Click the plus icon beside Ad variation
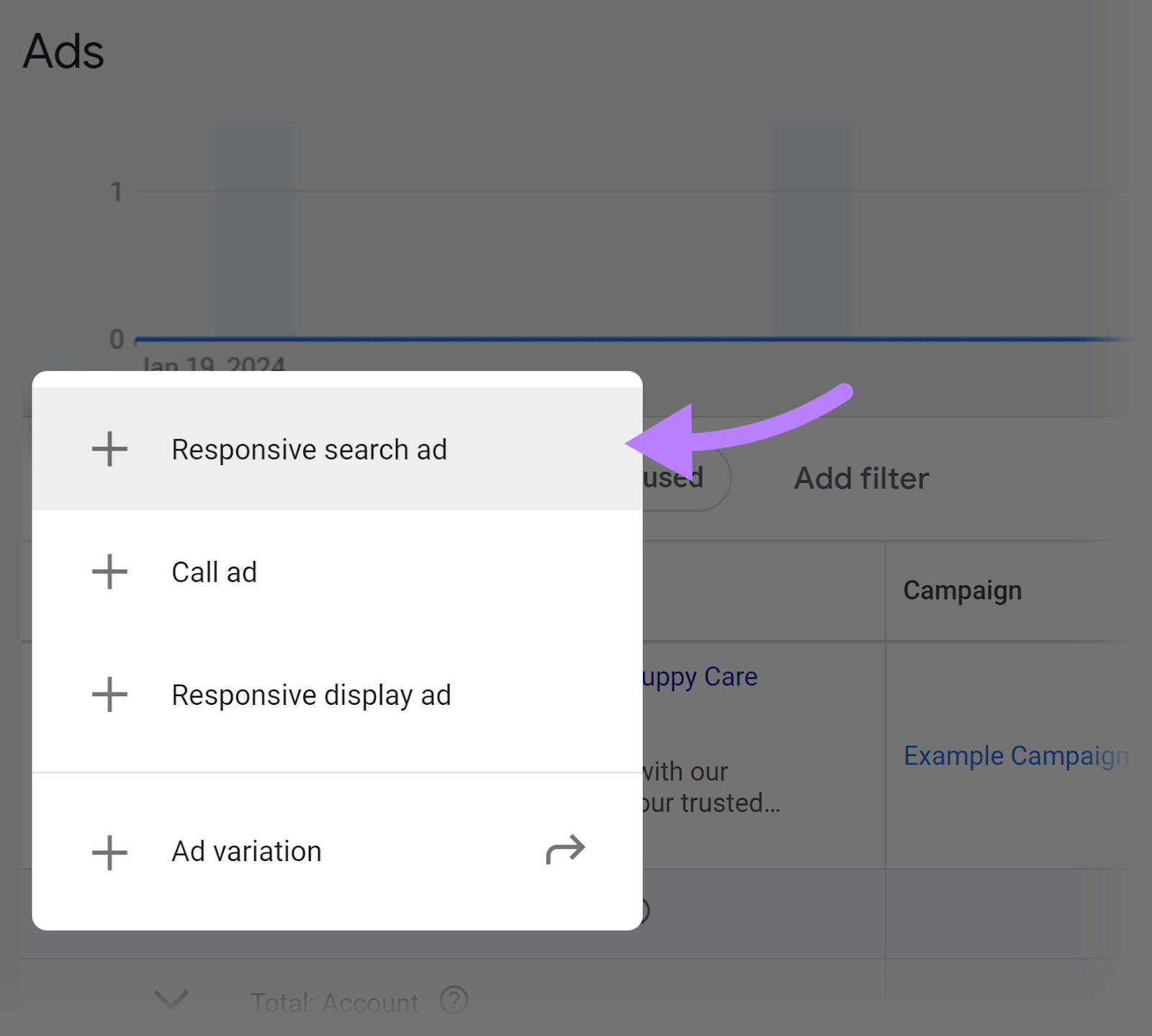This screenshot has height=1036, width=1152. tap(109, 852)
